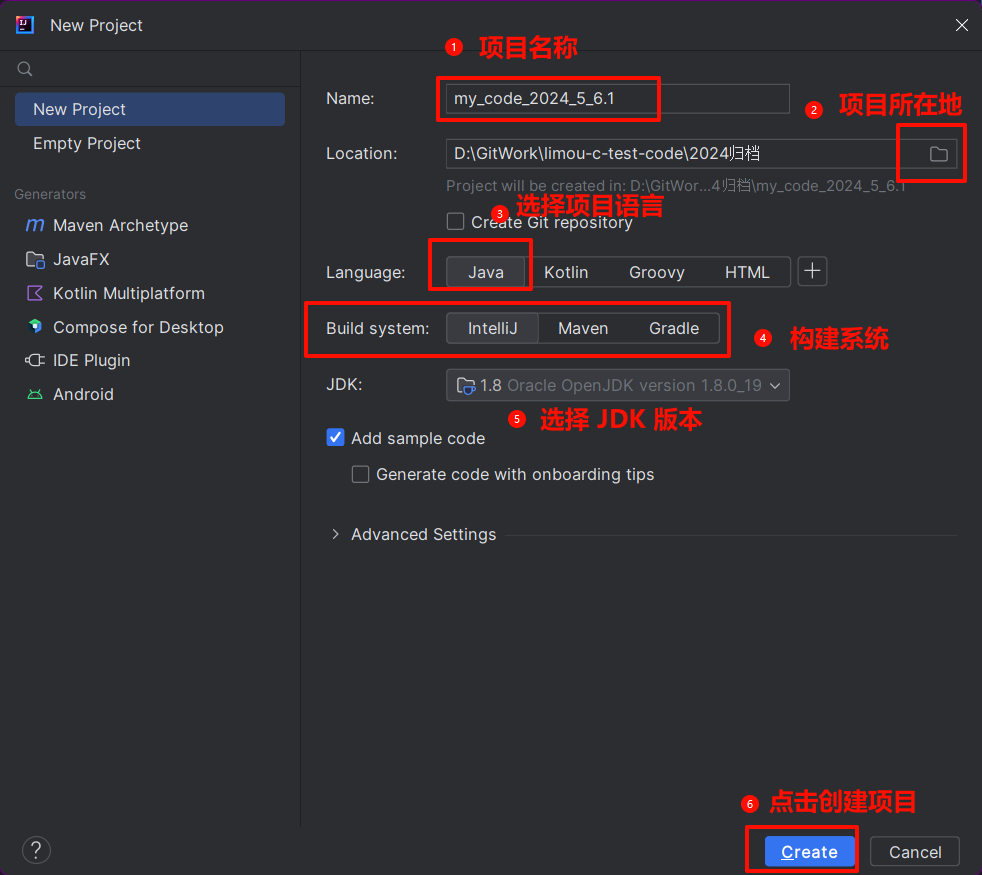Screen dimensions: 982x875
Task: Select Empty Project in sidebar
Action: 87,144
